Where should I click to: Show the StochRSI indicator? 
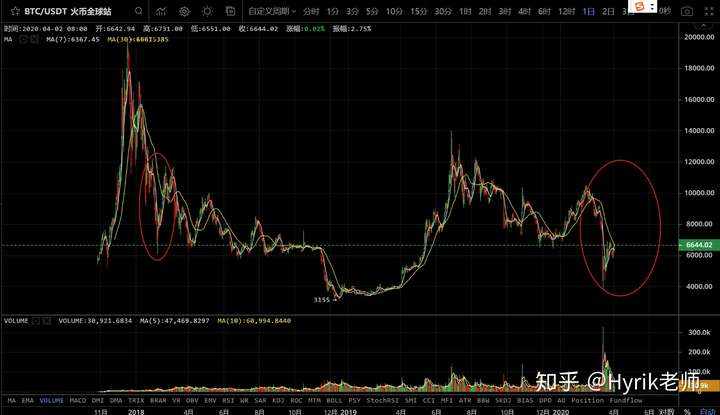(382, 400)
